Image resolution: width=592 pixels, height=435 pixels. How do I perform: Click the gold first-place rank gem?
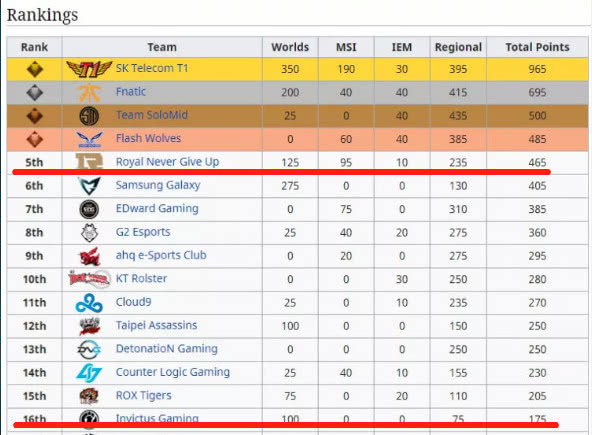pos(35,69)
